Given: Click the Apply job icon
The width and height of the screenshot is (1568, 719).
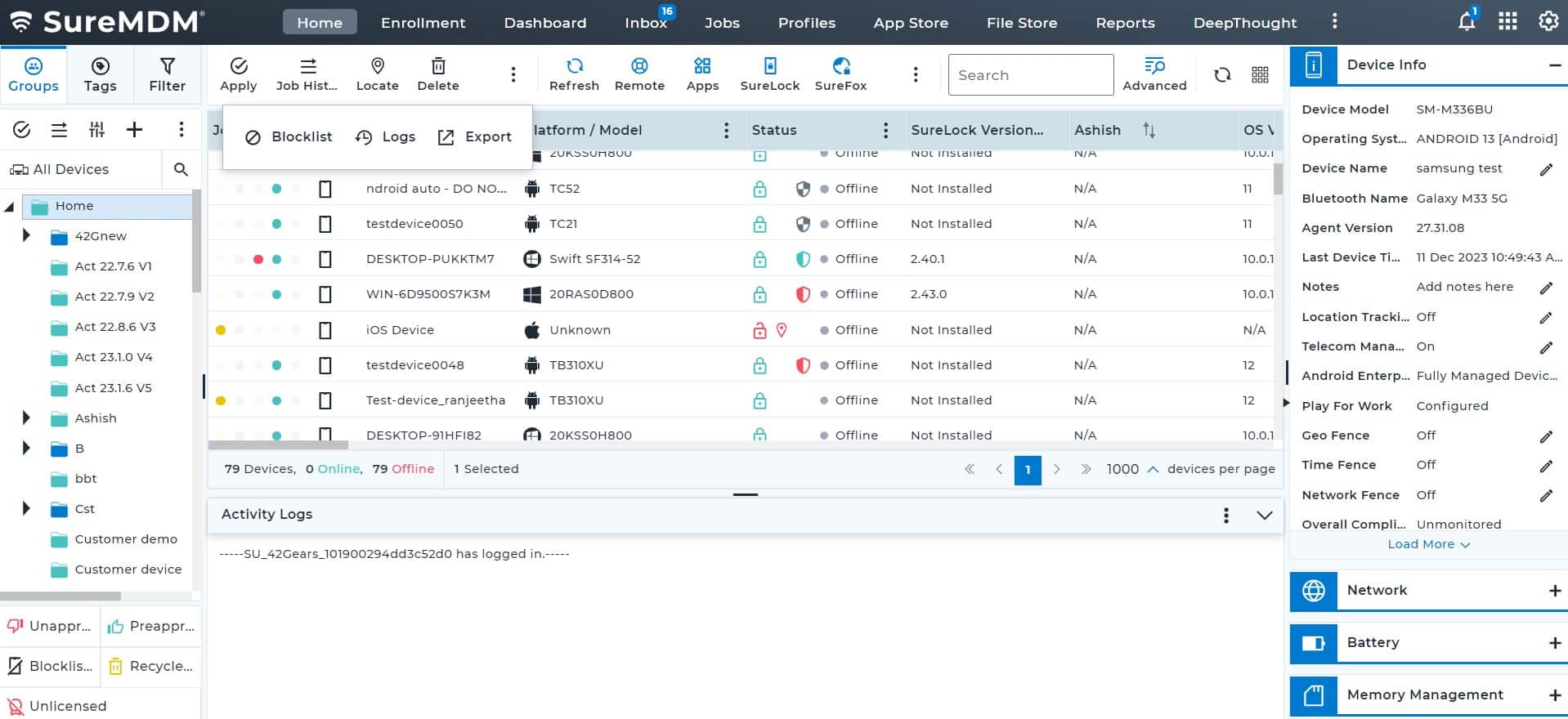Looking at the screenshot, I should click(239, 74).
